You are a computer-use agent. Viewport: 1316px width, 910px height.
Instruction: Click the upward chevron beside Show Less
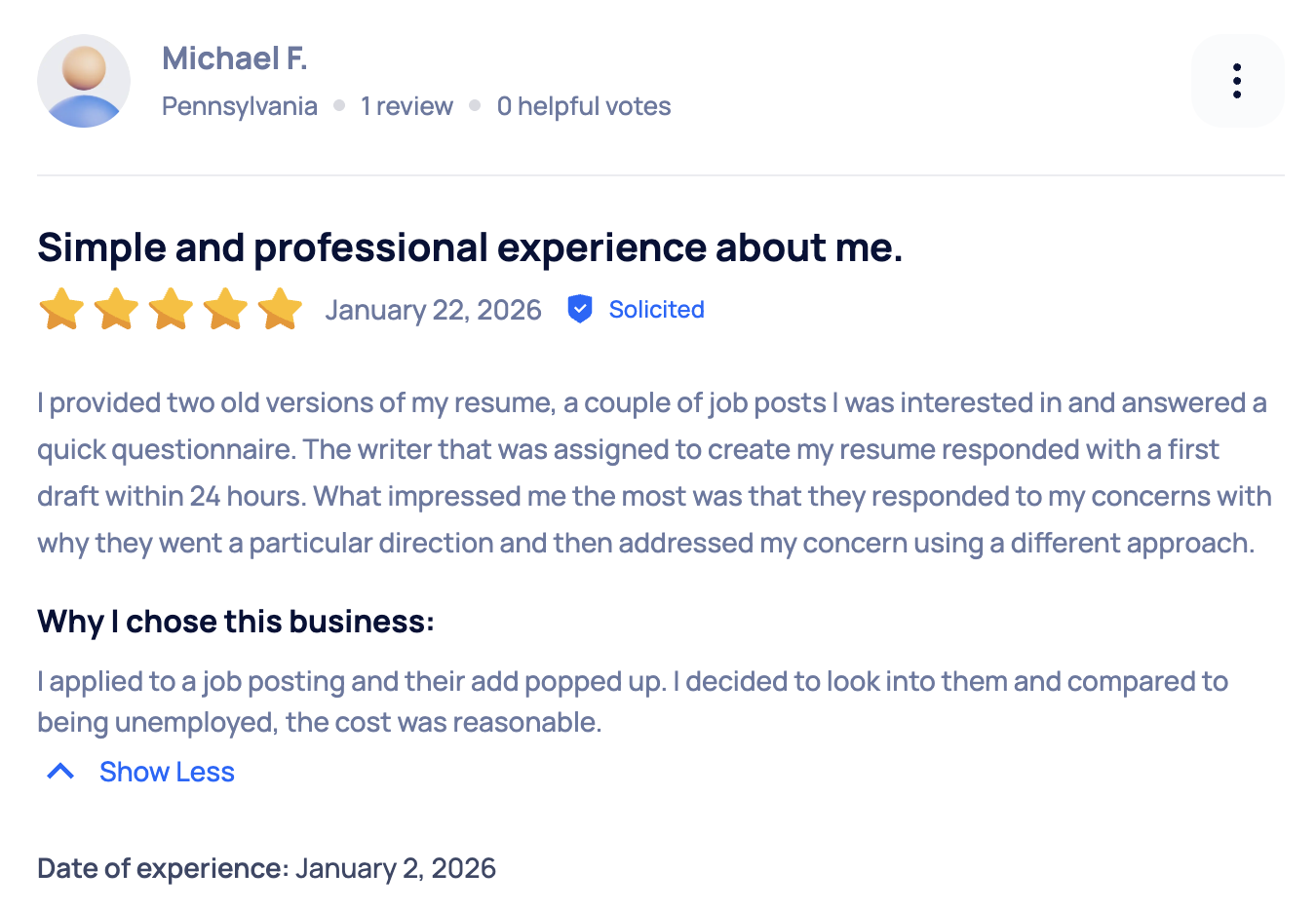tap(59, 772)
